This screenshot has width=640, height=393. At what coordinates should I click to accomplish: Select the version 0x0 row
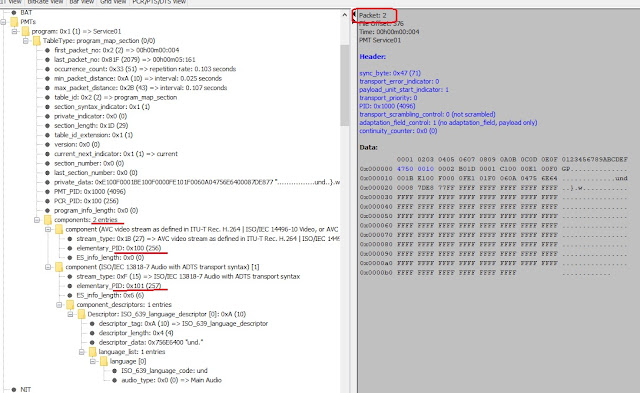point(77,144)
